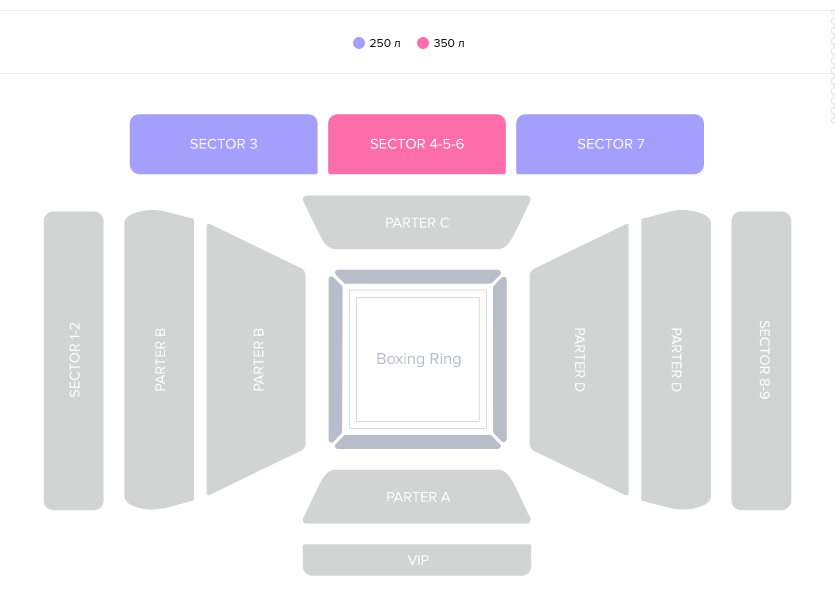Click the Sector 1-2 block
835x609 pixels.
73,360
